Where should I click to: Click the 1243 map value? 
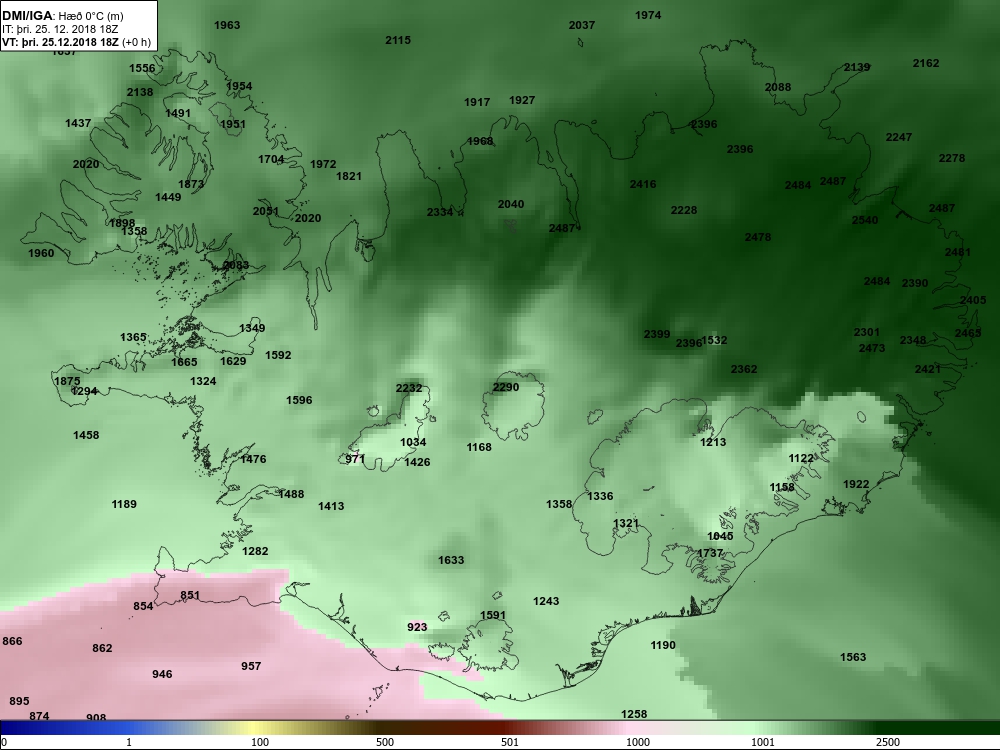[546, 601]
